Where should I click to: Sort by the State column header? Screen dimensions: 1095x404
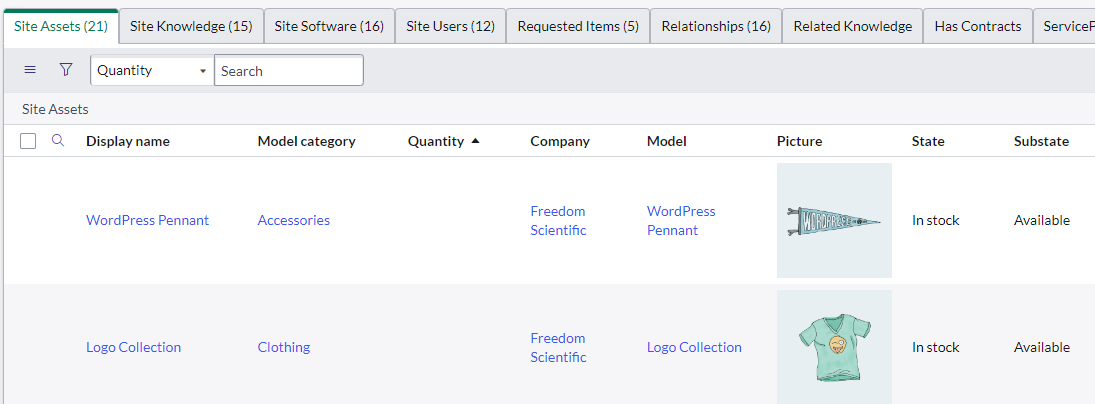tap(927, 141)
